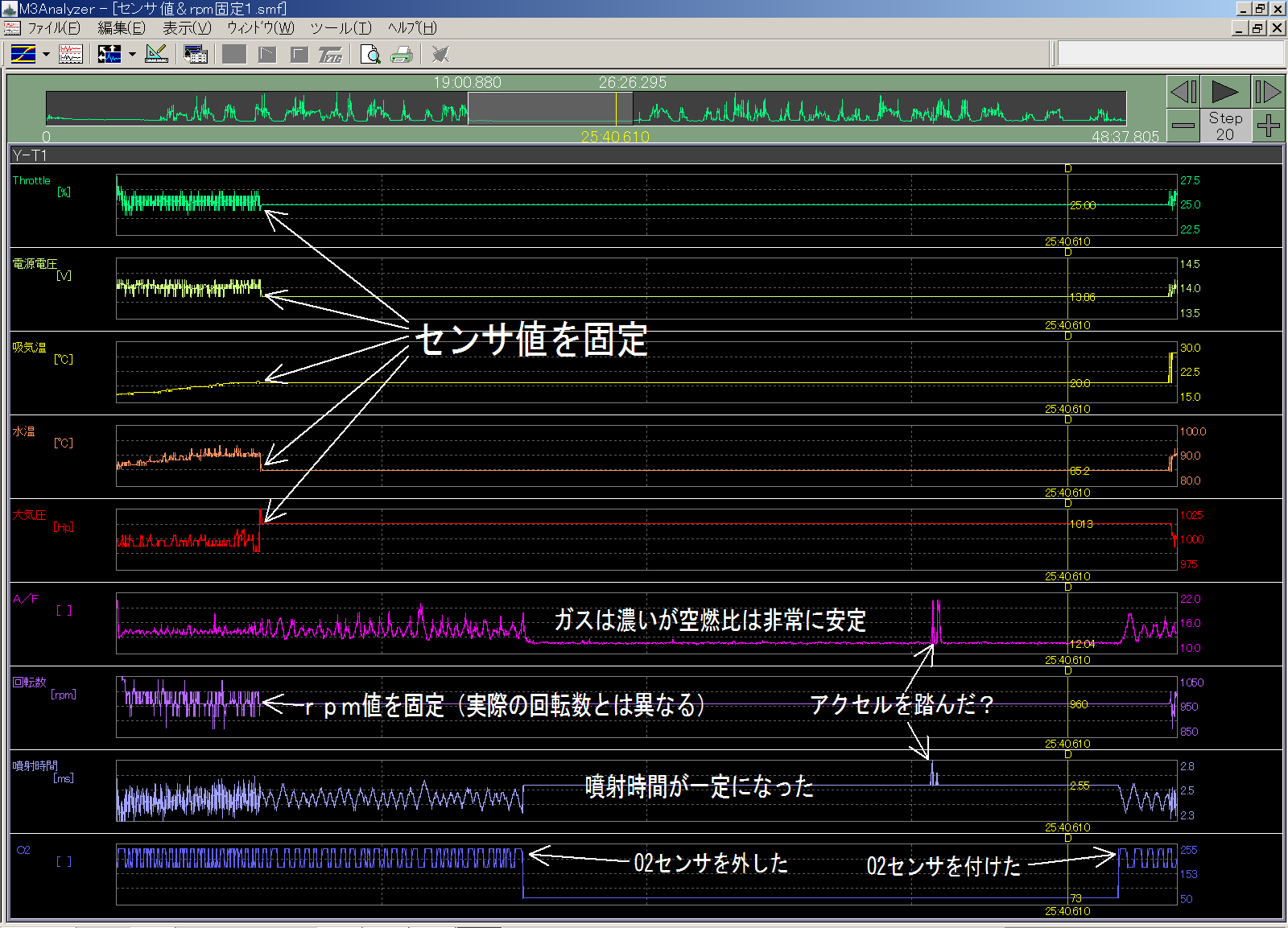Select the A/F channel label
The image size is (1288, 928).
[25, 599]
